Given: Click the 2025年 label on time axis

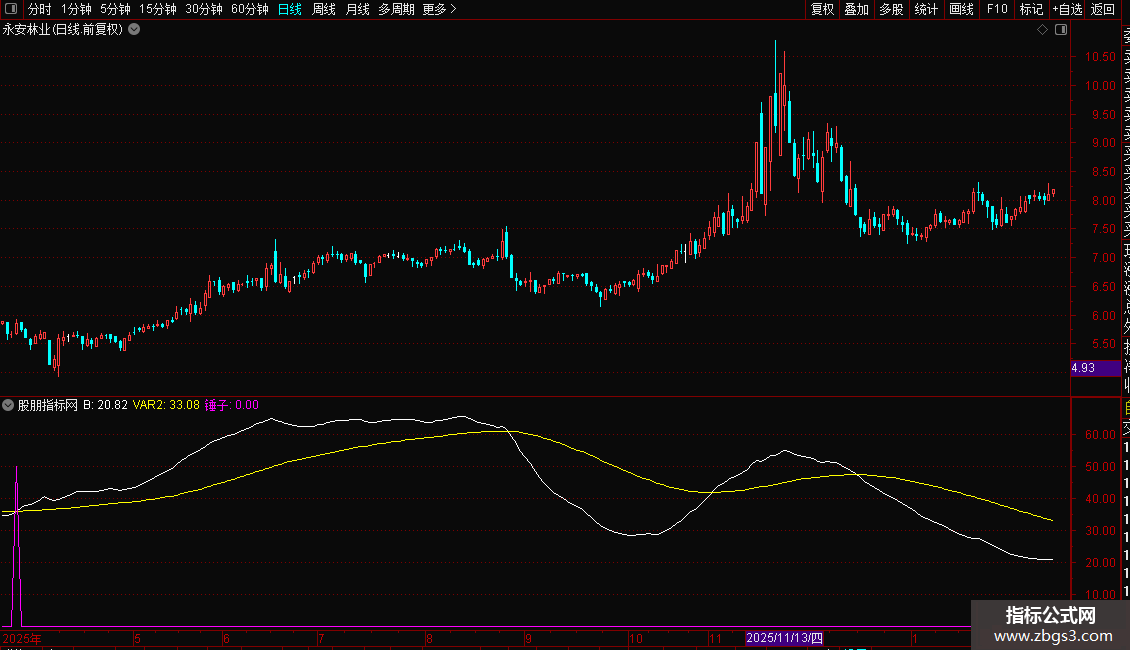Looking at the screenshot, I should click(x=22, y=638).
